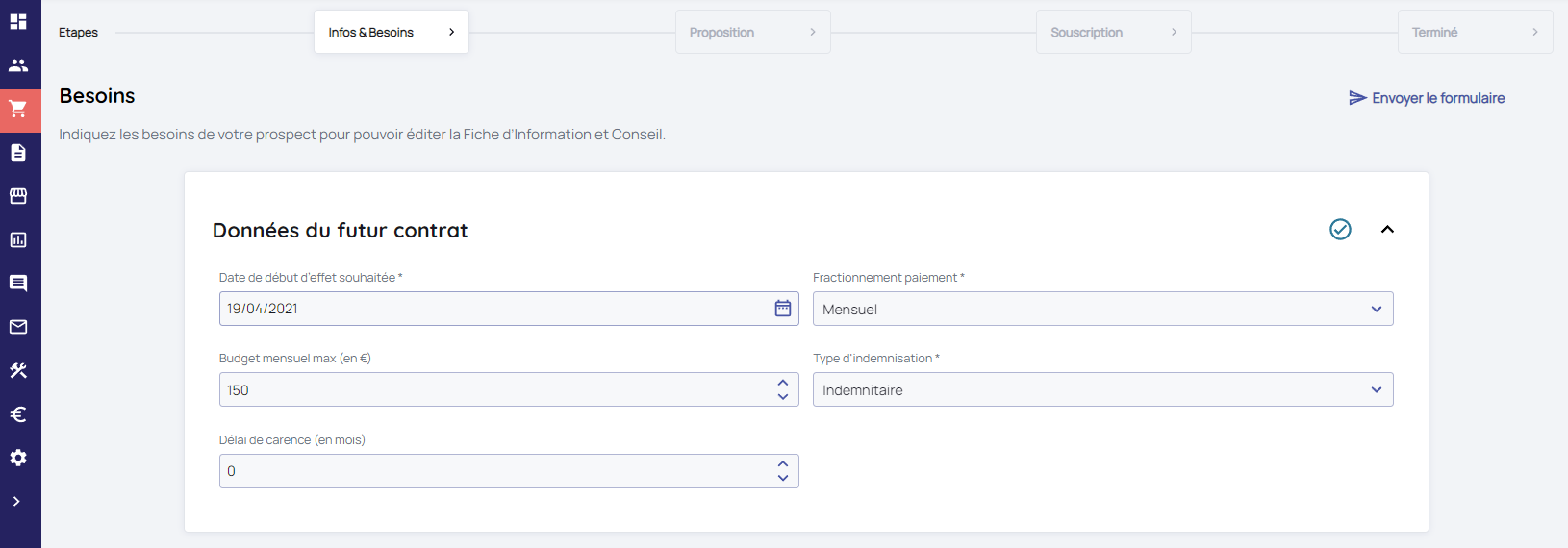Open the documents file icon
Image resolution: width=1568 pixels, height=548 pixels.
tap(18, 153)
